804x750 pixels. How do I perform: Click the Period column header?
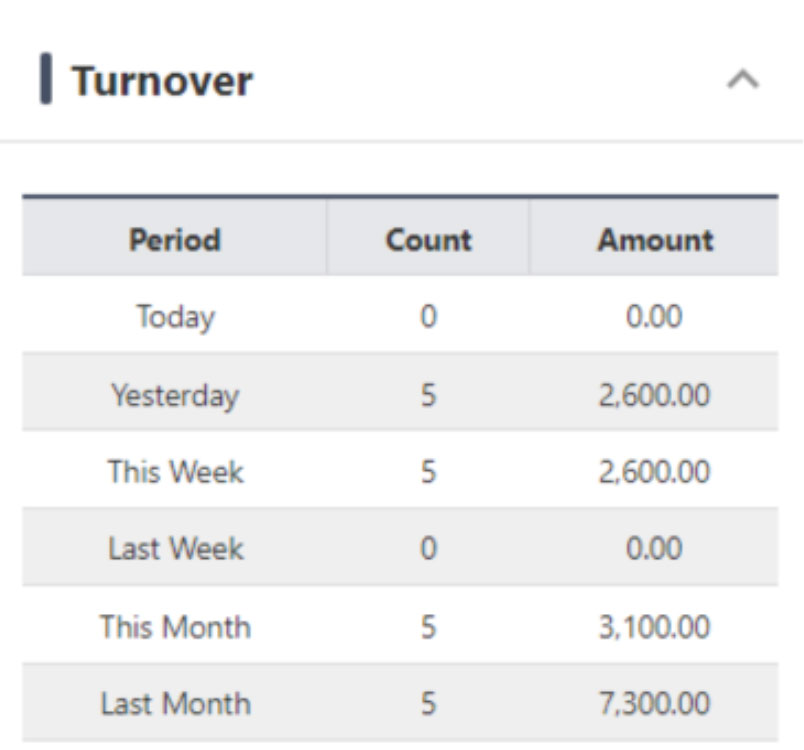[x=175, y=240]
